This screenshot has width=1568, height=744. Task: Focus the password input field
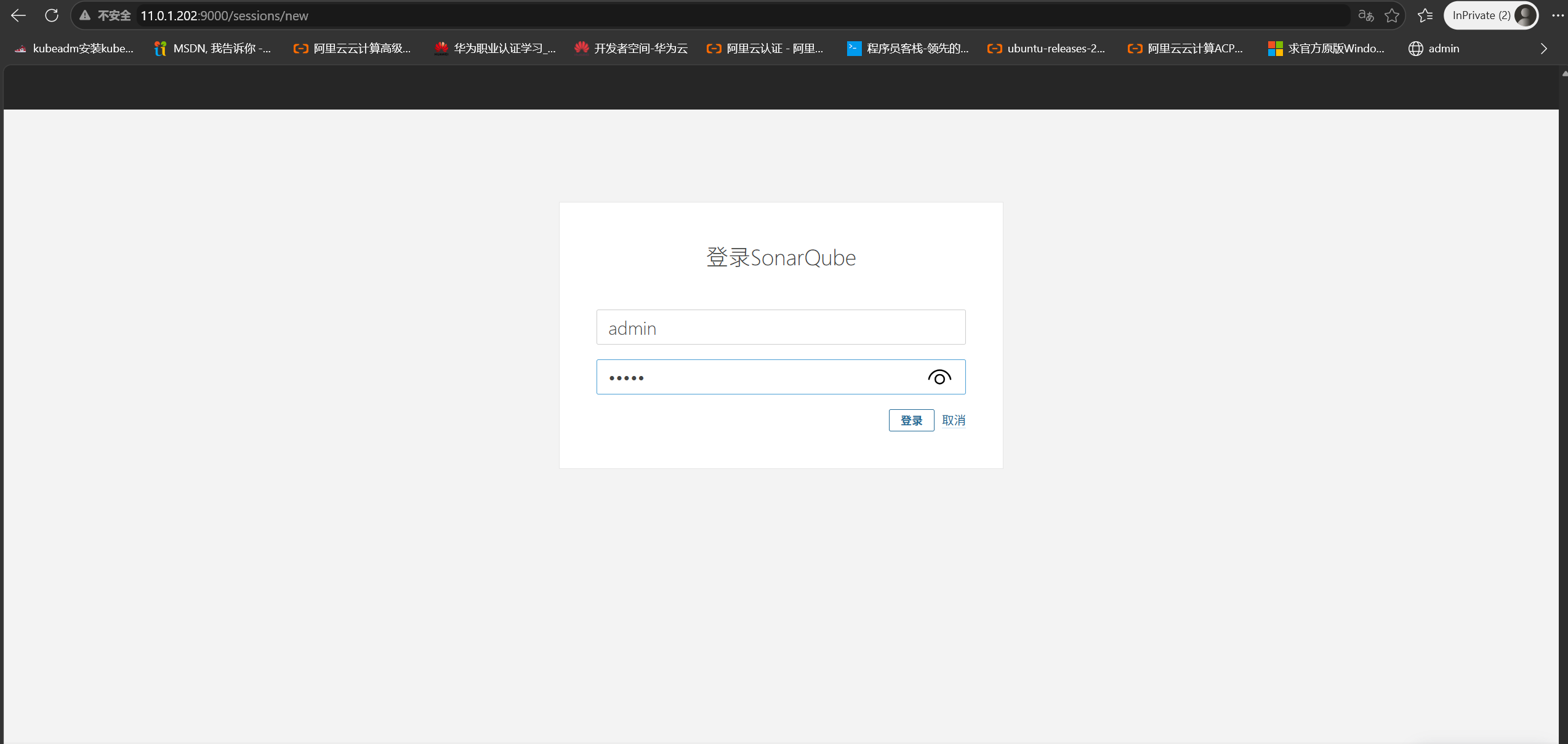(781, 377)
